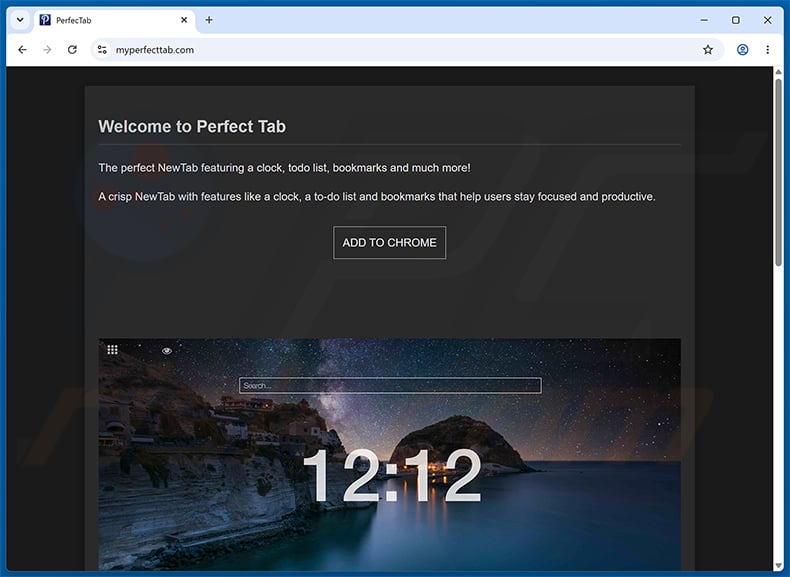Click the browser forward arrow
Viewport: 790px width, 577px height.
coord(47,49)
